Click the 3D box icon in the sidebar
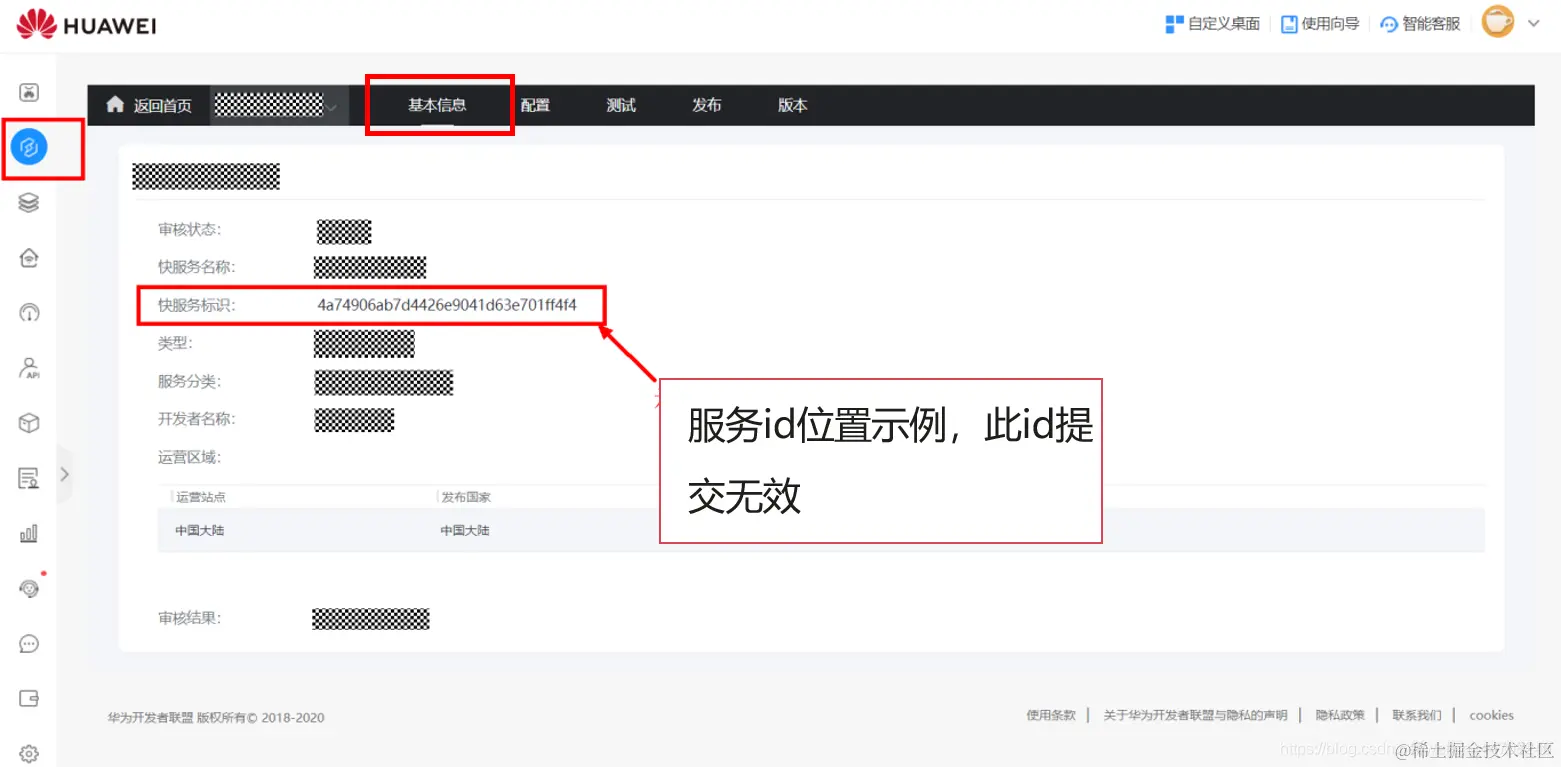 [29, 422]
